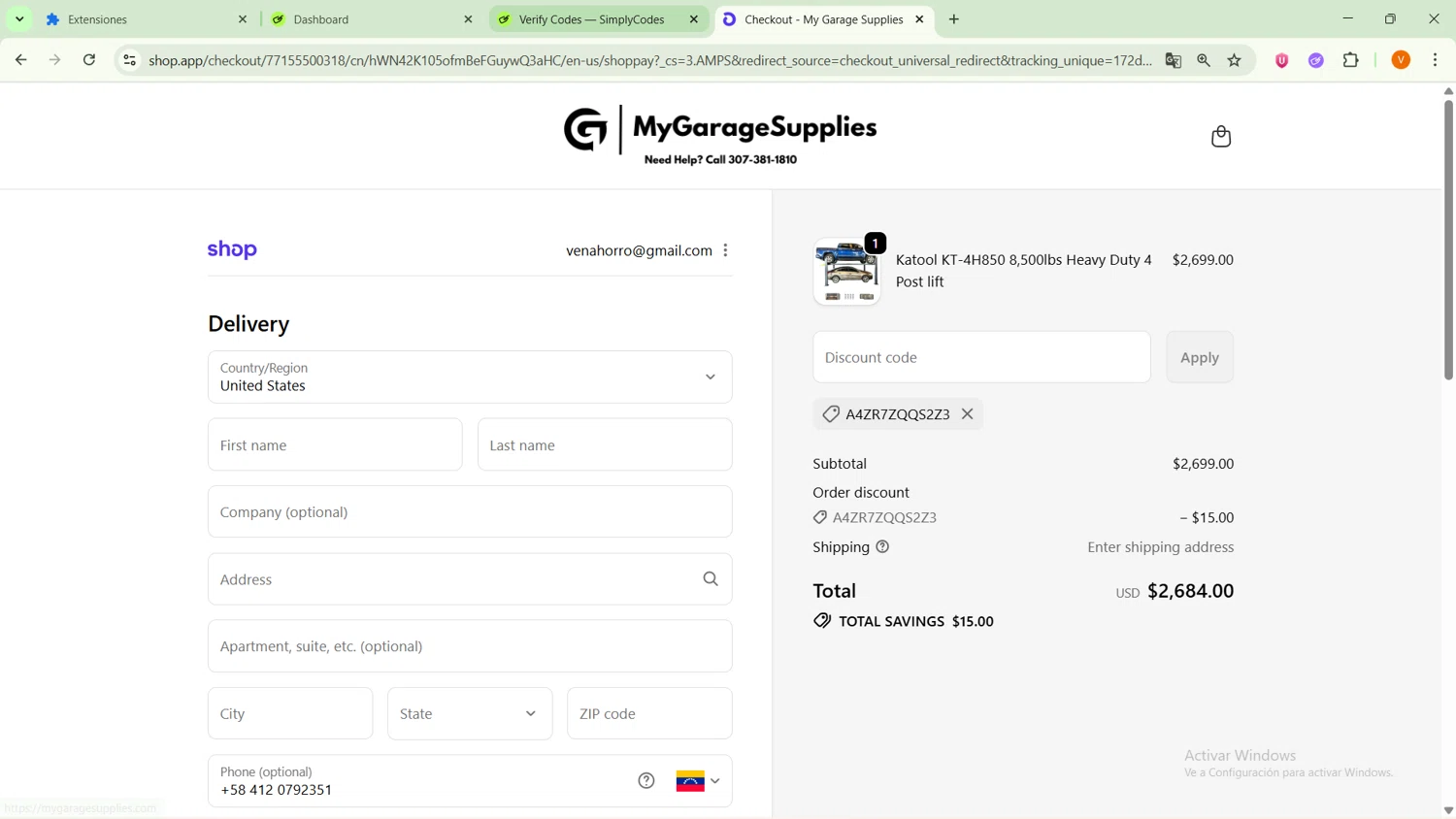Open the Chrome profile avatar V
1456x819 pixels.
pos(1401,60)
